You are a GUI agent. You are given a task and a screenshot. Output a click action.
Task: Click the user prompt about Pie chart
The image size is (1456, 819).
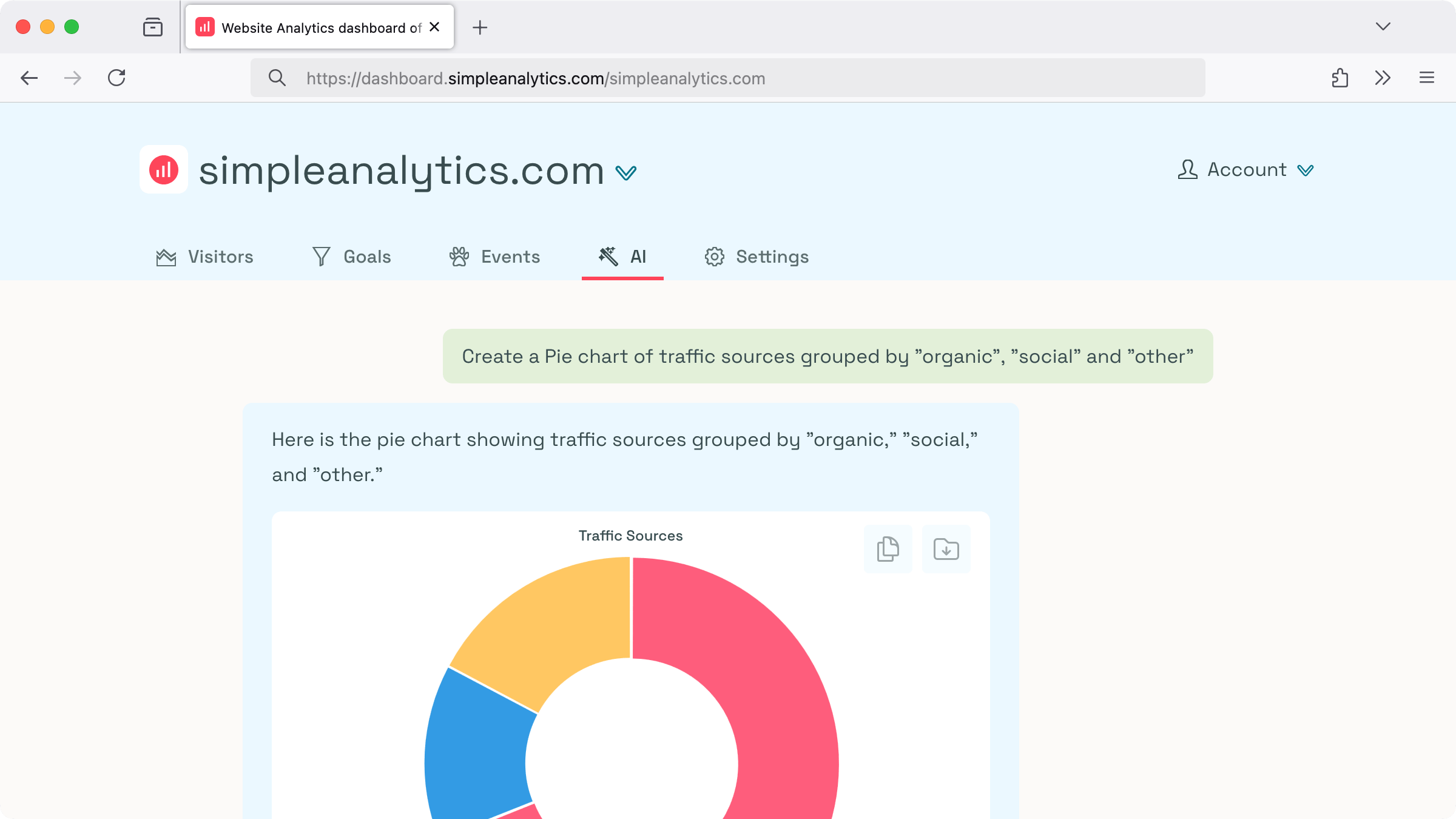pos(828,356)
